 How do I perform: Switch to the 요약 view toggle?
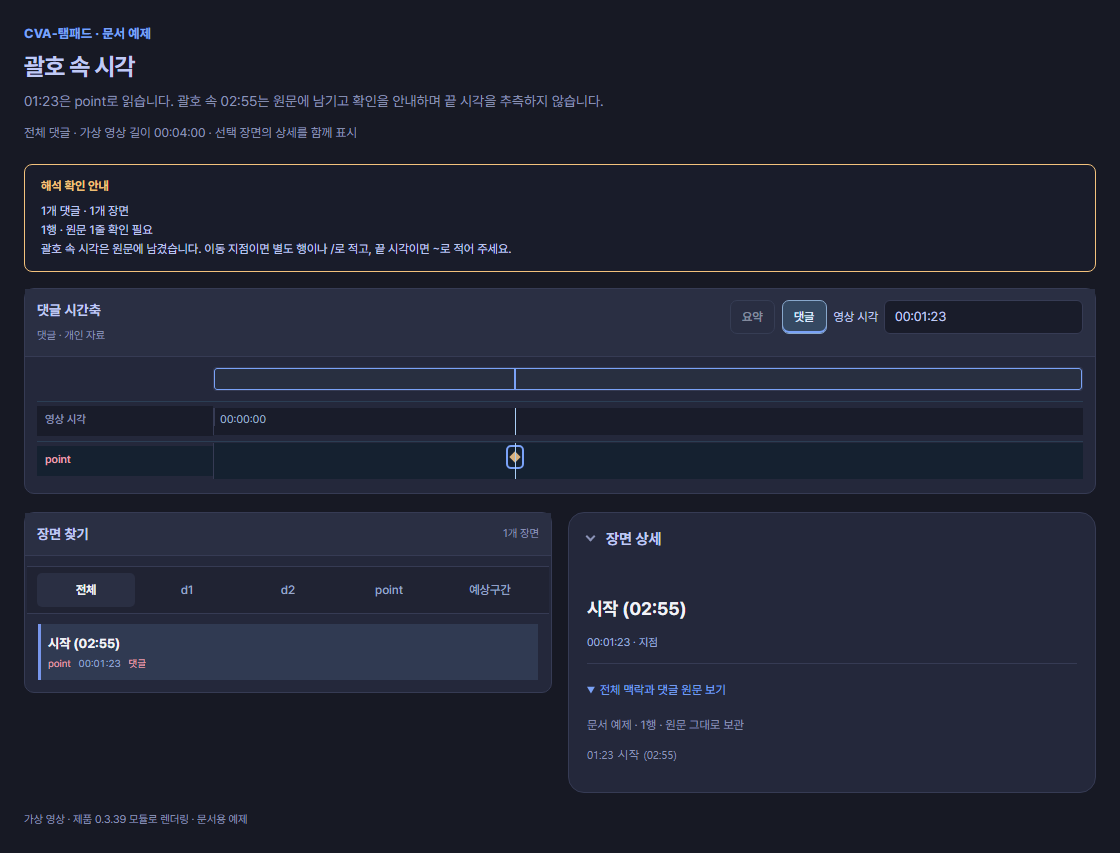752,316
